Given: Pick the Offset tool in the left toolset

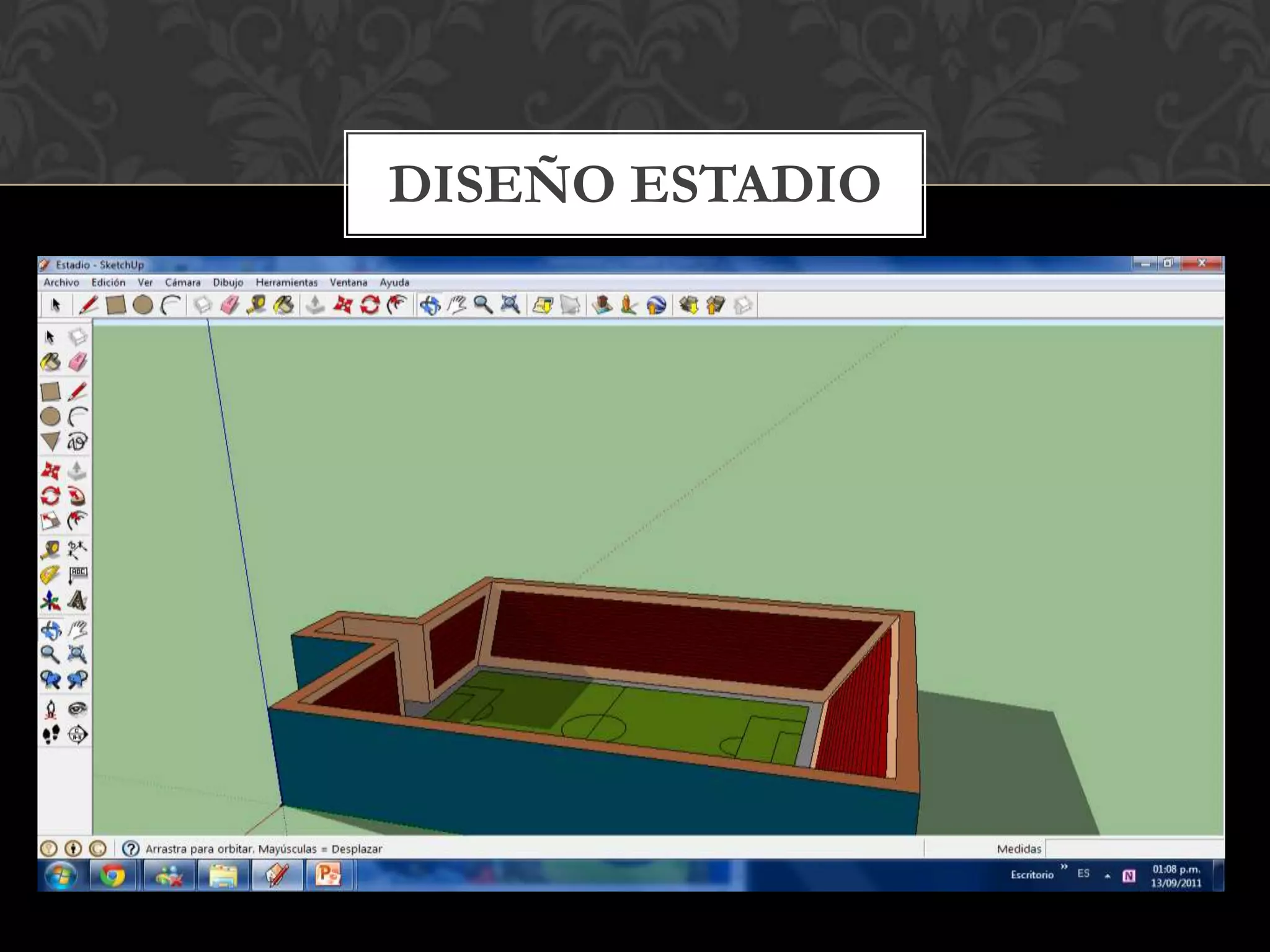Looking at the screenshot, I should pyautogui.click(x=77, y=521).
